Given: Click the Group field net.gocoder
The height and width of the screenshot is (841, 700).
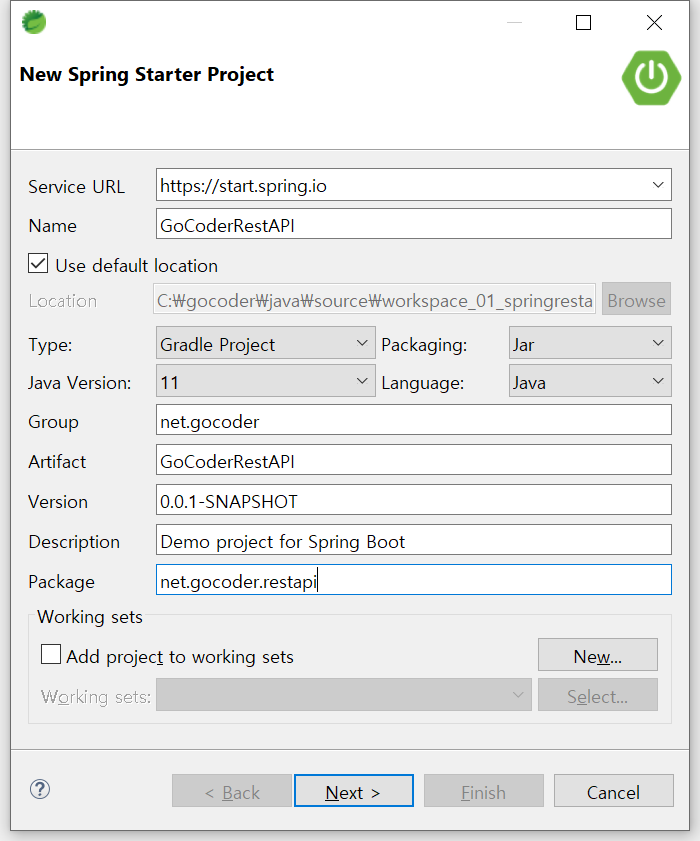Looking at the screenshot, I should pyautogui.click(x=414, y=420).
